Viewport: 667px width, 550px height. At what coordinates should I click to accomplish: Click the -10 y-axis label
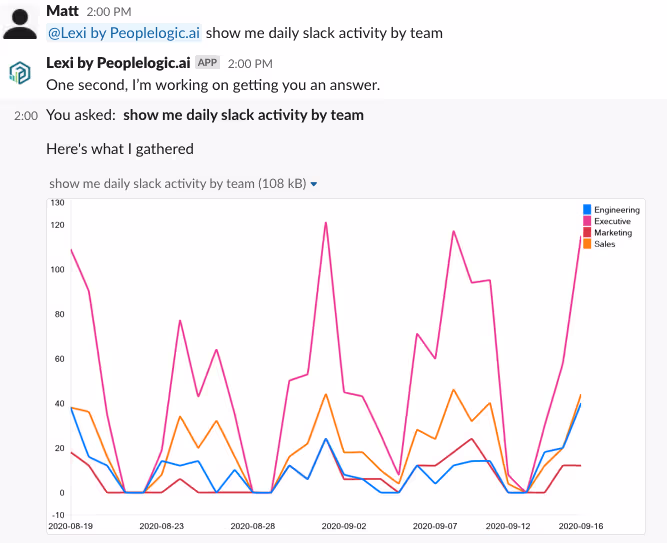click(x=57, y=515)
